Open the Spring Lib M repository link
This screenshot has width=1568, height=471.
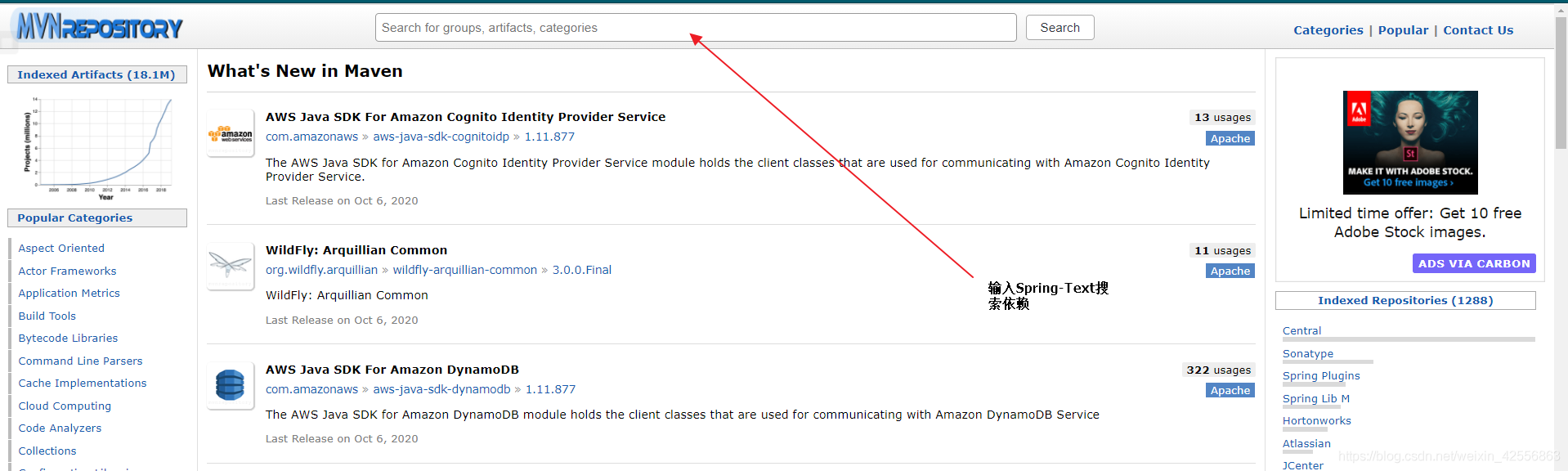click(x=1316, y=399)
